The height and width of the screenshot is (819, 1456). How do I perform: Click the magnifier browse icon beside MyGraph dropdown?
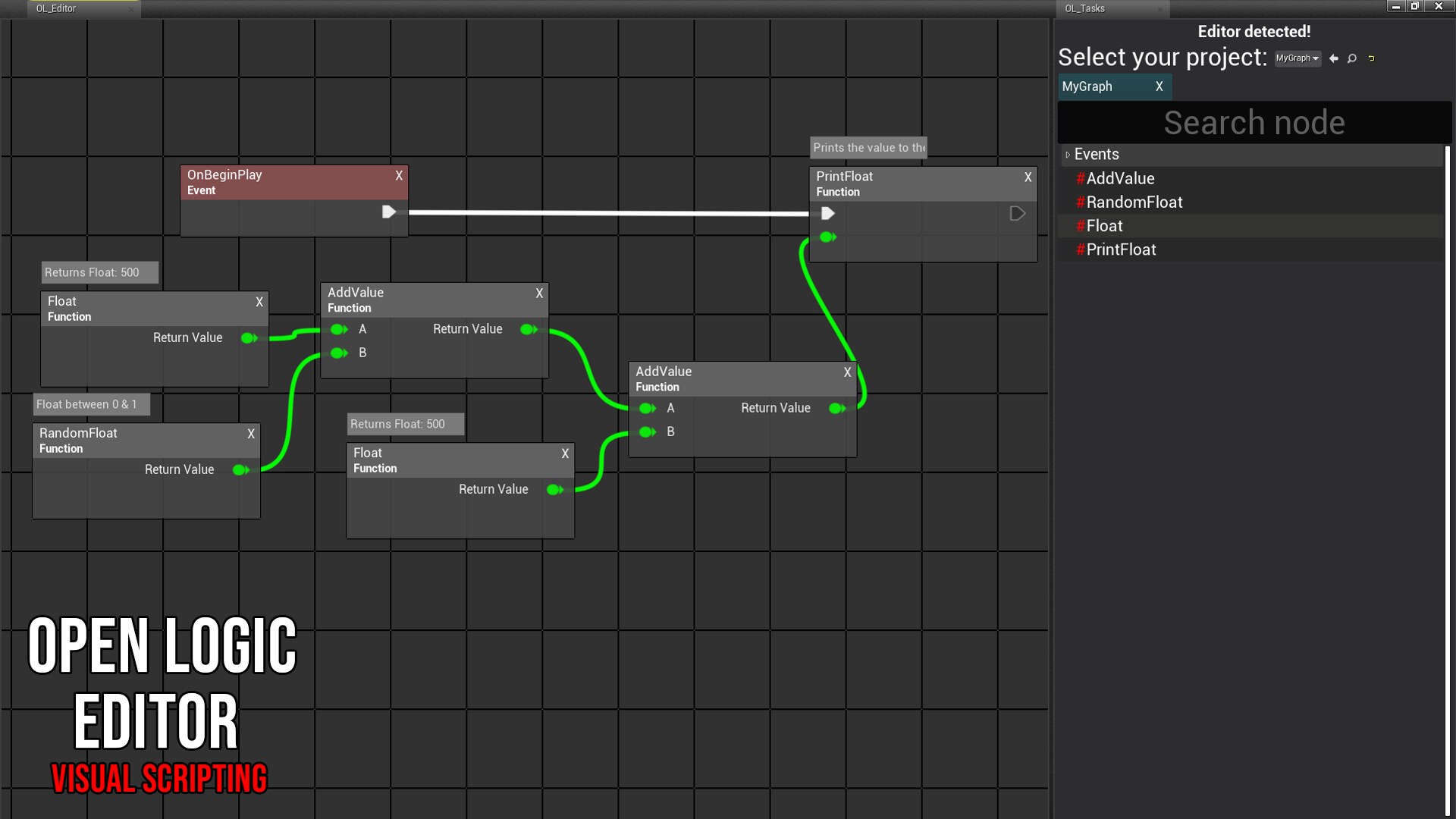(1352, 58)
